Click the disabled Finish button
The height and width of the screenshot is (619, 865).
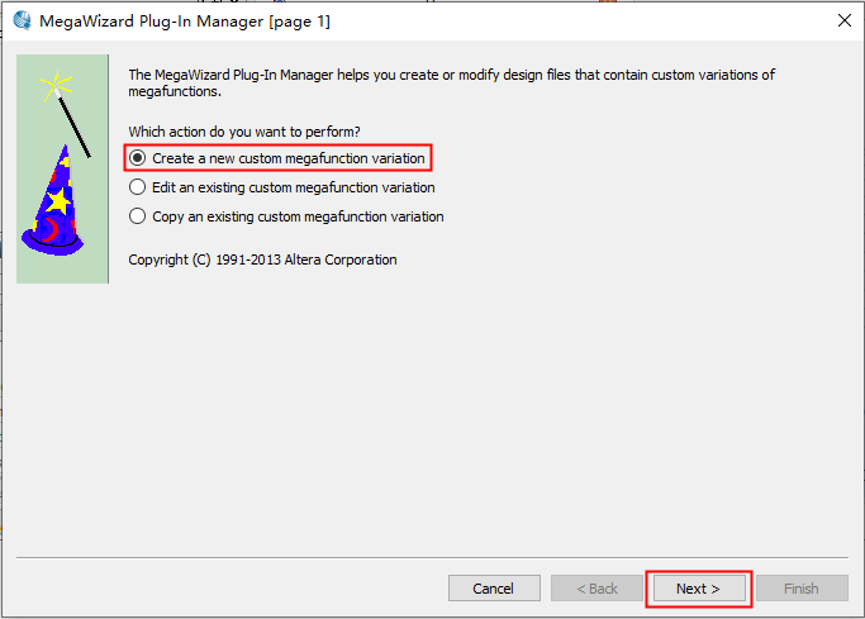pyautogui.click(x=800, y=588)
